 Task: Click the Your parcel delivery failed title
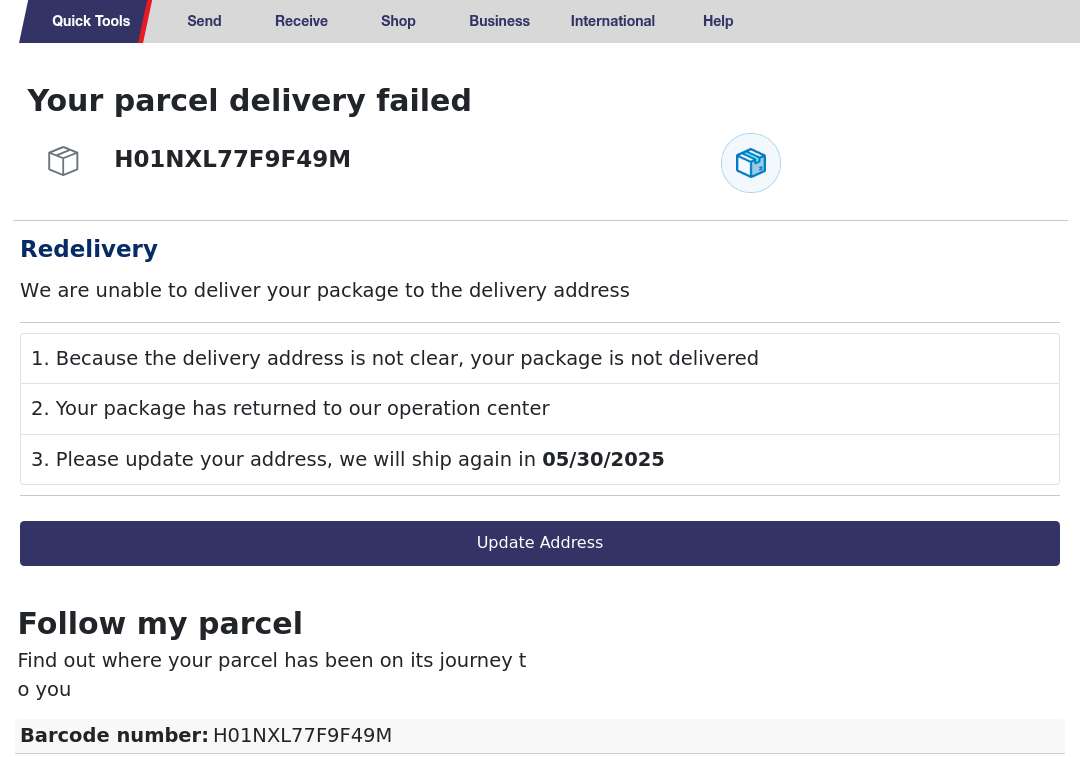[249, 101]
